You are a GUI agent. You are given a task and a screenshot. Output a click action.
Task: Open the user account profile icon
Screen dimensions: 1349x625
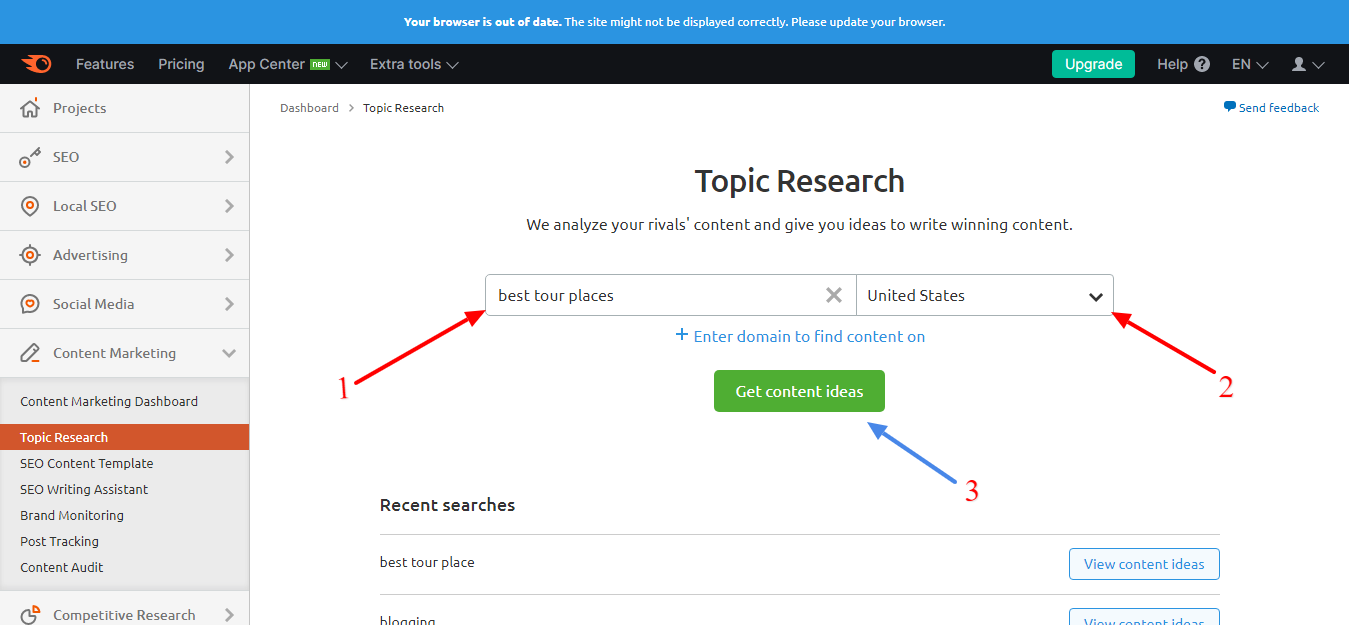click(1299, 64)
